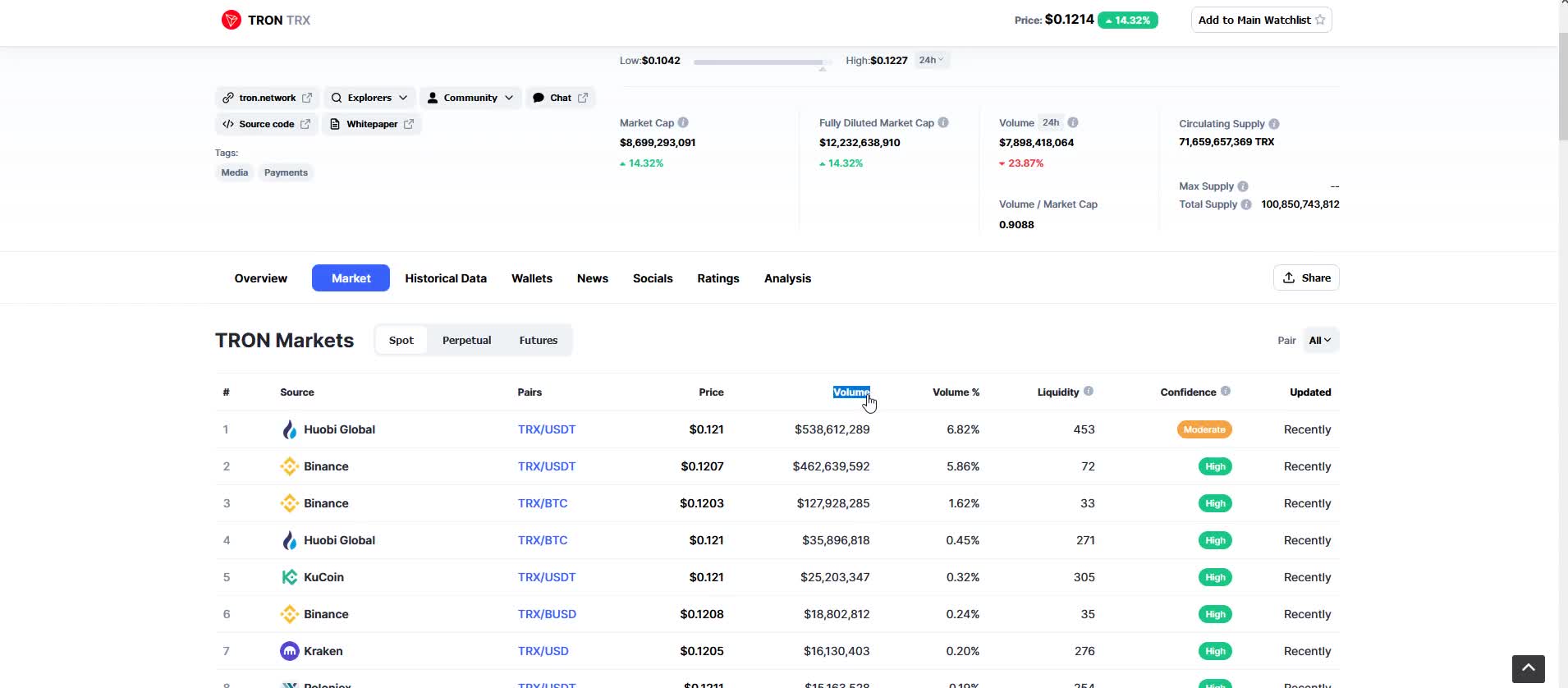Click the Circulating Supply info icon
This screenshot has width=1568, height=688.
point(1274,124)
